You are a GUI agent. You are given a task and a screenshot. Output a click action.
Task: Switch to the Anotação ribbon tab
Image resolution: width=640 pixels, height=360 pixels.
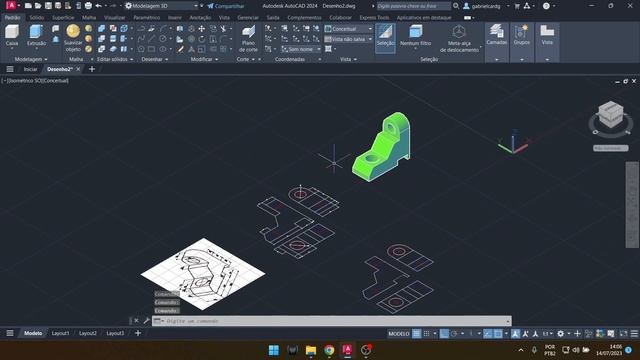click(200, 18)
